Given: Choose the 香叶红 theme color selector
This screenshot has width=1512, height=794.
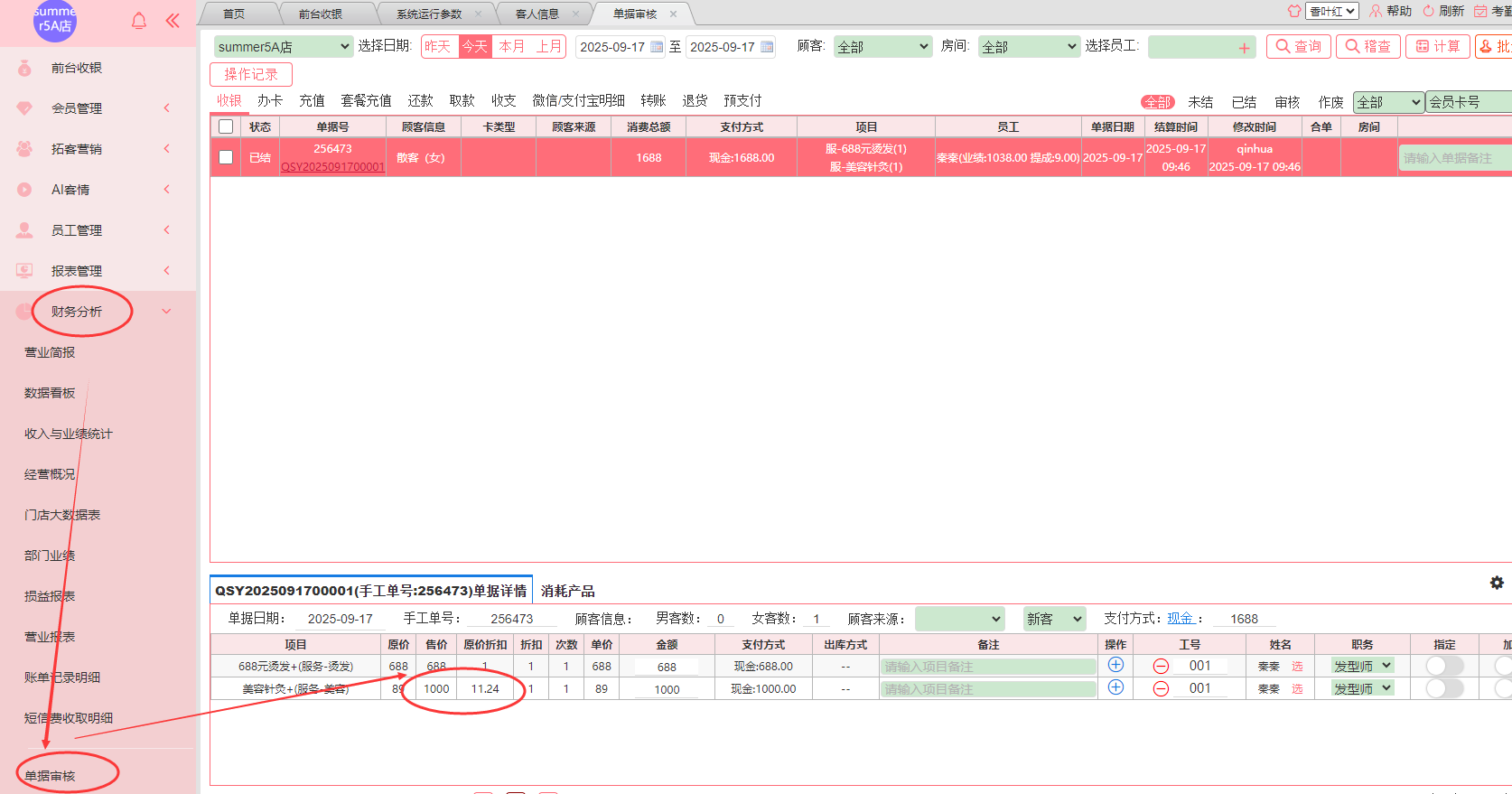Looking at the screenshot, I should pyautogui.click(x=1332, y=11).
